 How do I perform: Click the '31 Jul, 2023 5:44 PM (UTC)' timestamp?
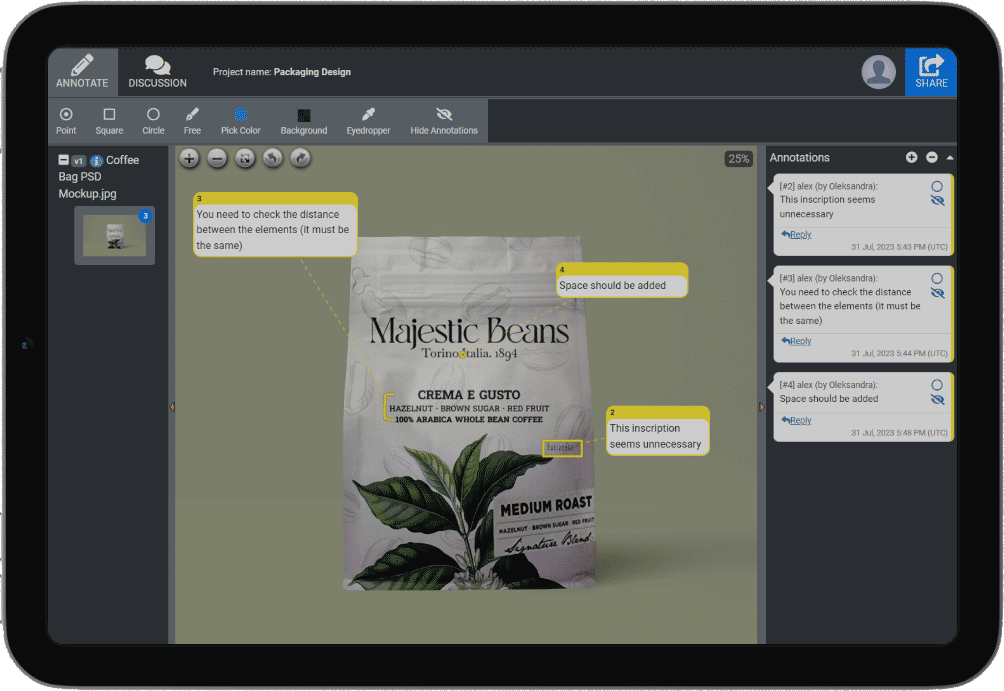click(899, 353)
